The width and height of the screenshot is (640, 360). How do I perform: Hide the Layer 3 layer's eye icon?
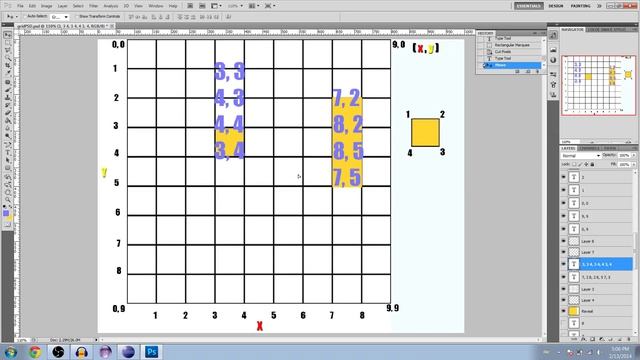click(x=564, y=289)
